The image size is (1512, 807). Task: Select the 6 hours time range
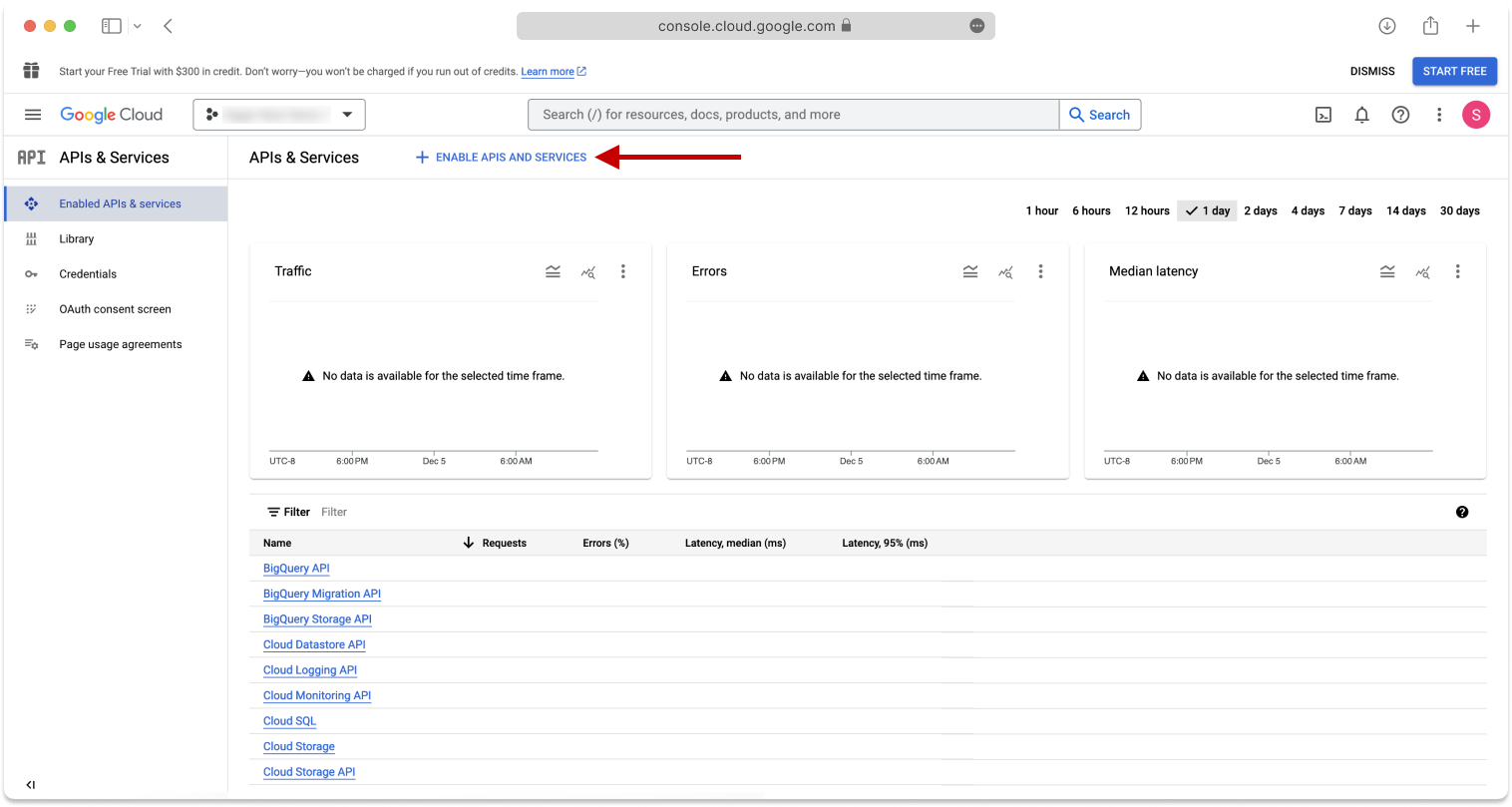pos(1090,210)
